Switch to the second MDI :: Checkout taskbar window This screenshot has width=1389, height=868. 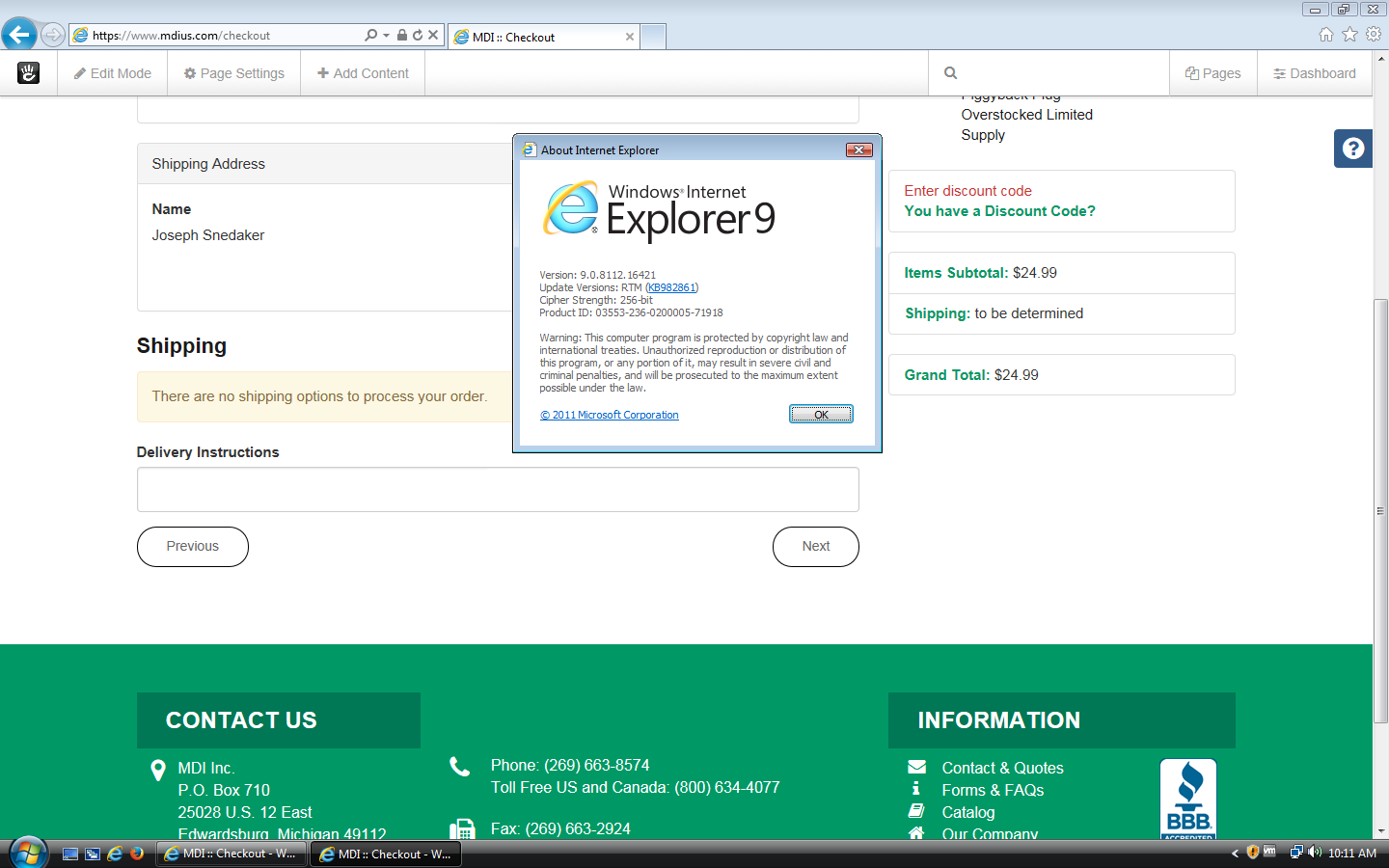click(x=386, y=854)
